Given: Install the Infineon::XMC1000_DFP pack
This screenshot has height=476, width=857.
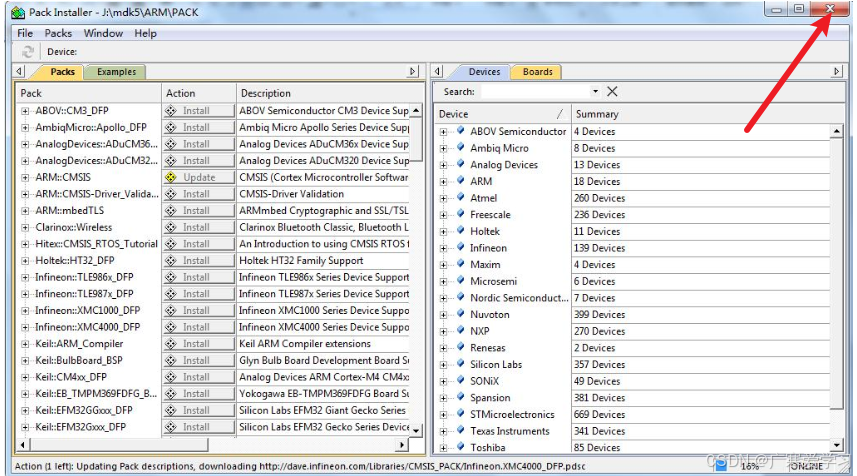Looking at the screenshot, I should [198, 310].
